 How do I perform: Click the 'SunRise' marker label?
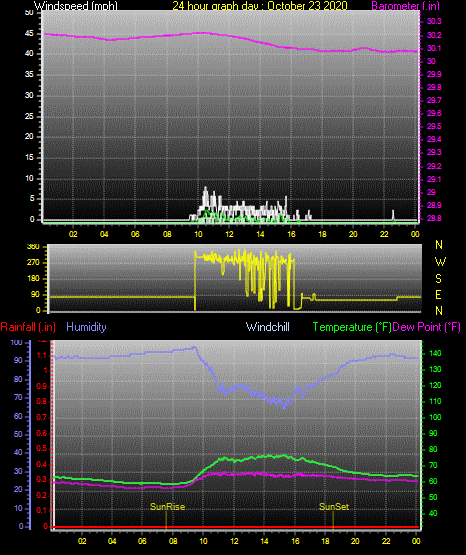pos(167,507)
